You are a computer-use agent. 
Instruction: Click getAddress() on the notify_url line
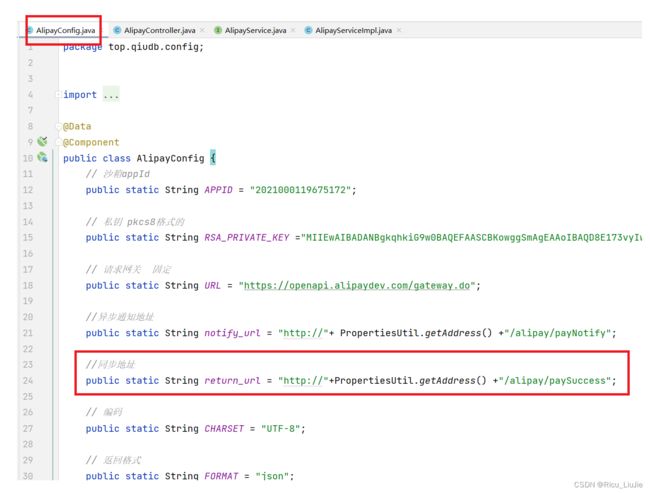pos(458,333)
